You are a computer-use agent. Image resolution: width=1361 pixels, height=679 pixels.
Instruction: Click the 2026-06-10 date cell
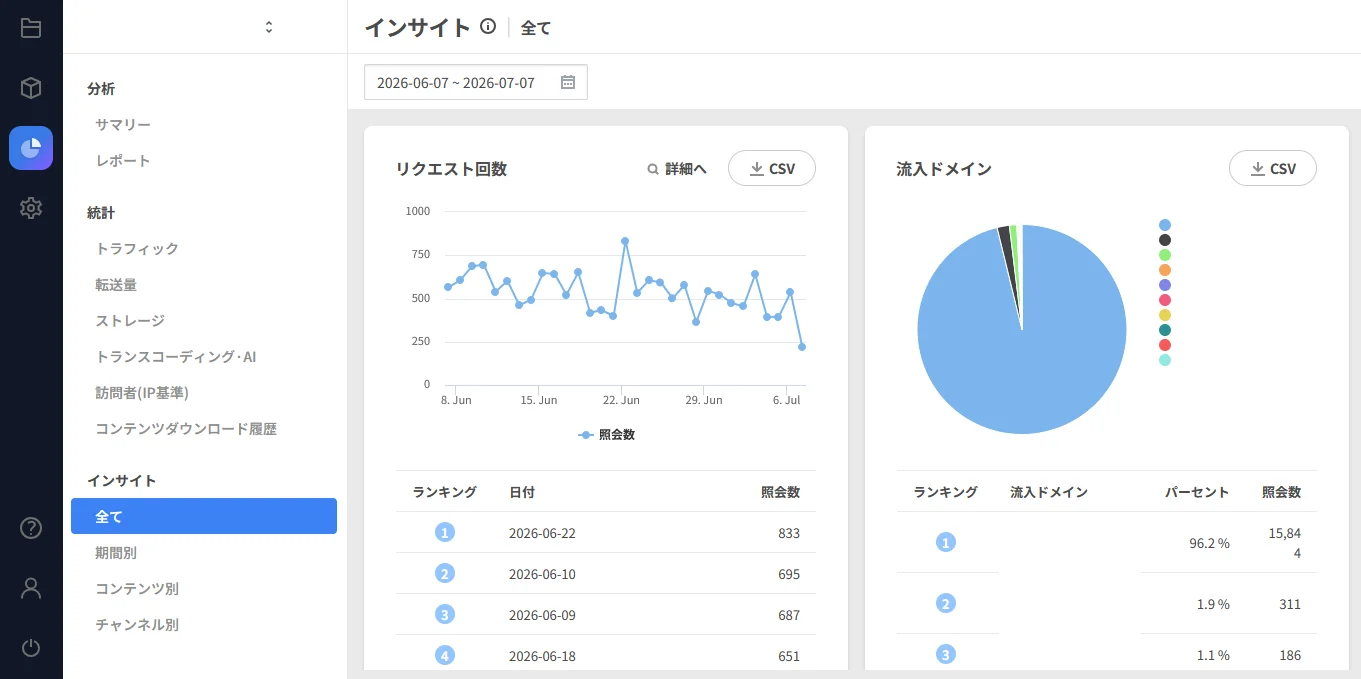pyautogui.click(x=542, y=574)
